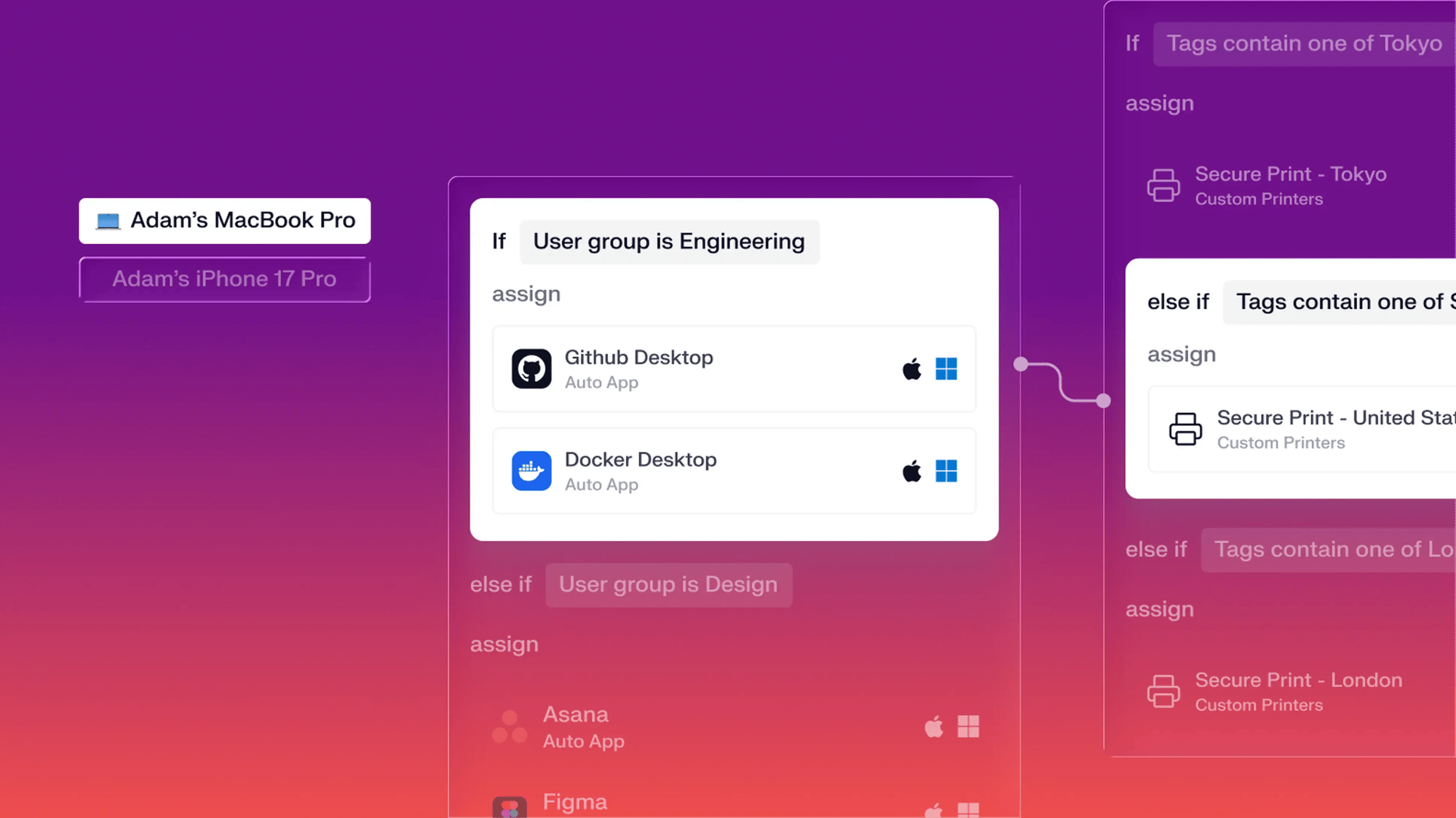Viewport: 1456px width, 818px height.
Task: Click the connector node linking the rule cards
Action: tap(1021, 364)
